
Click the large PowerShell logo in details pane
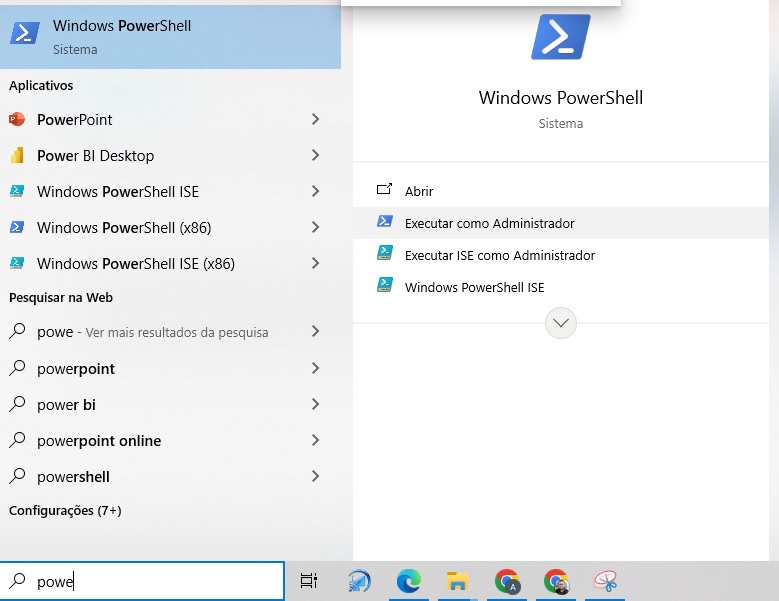pyautogui.click(x=561, y=37)
